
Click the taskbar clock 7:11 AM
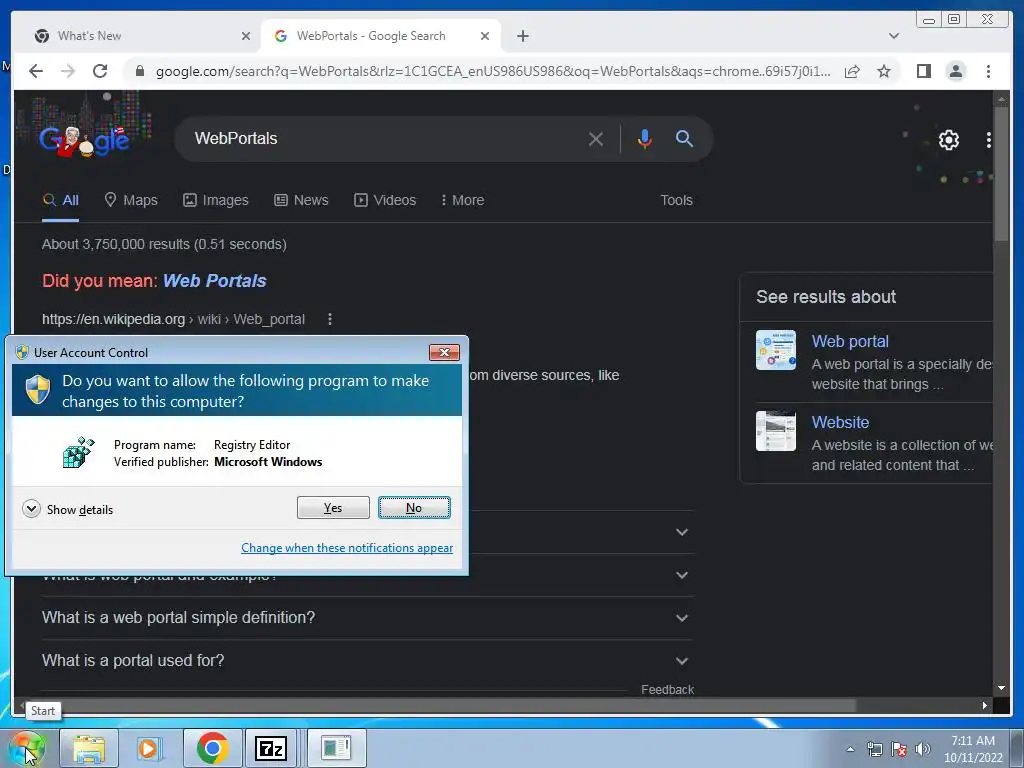[972, 741]
